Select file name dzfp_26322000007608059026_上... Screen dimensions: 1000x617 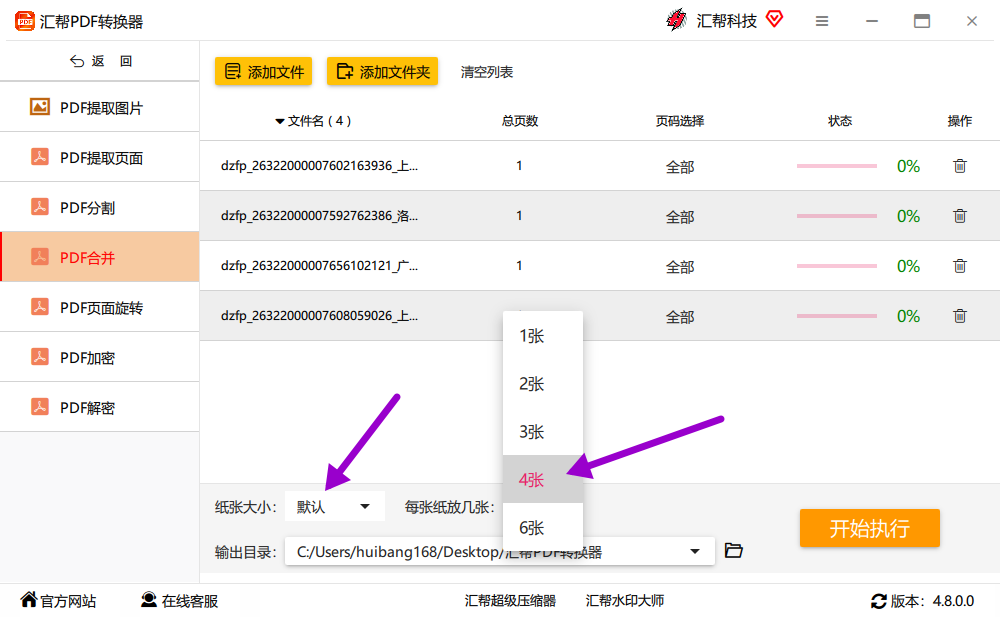[x=320, y=316]
